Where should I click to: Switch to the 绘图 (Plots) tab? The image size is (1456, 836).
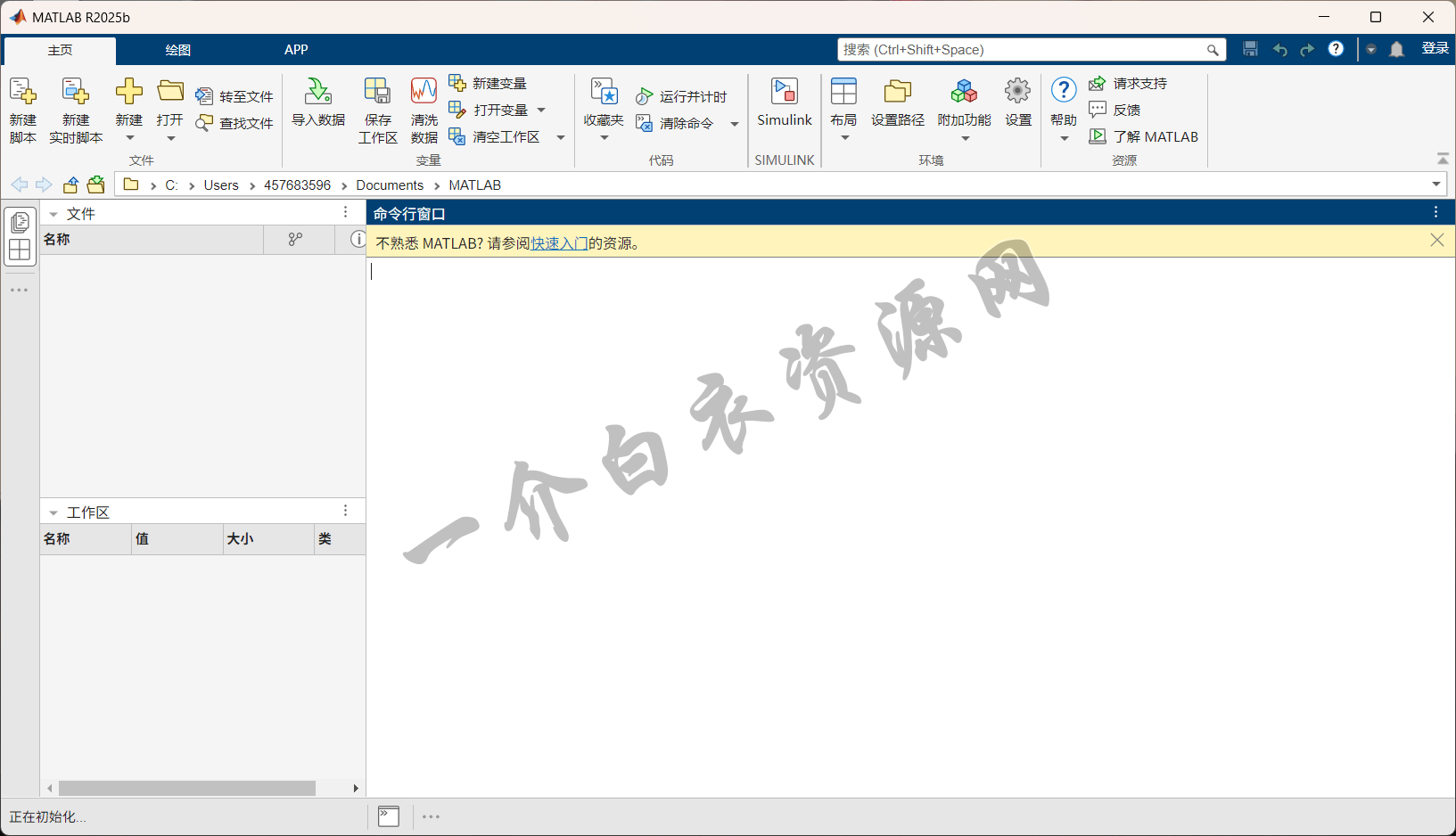tap(177, 50)
